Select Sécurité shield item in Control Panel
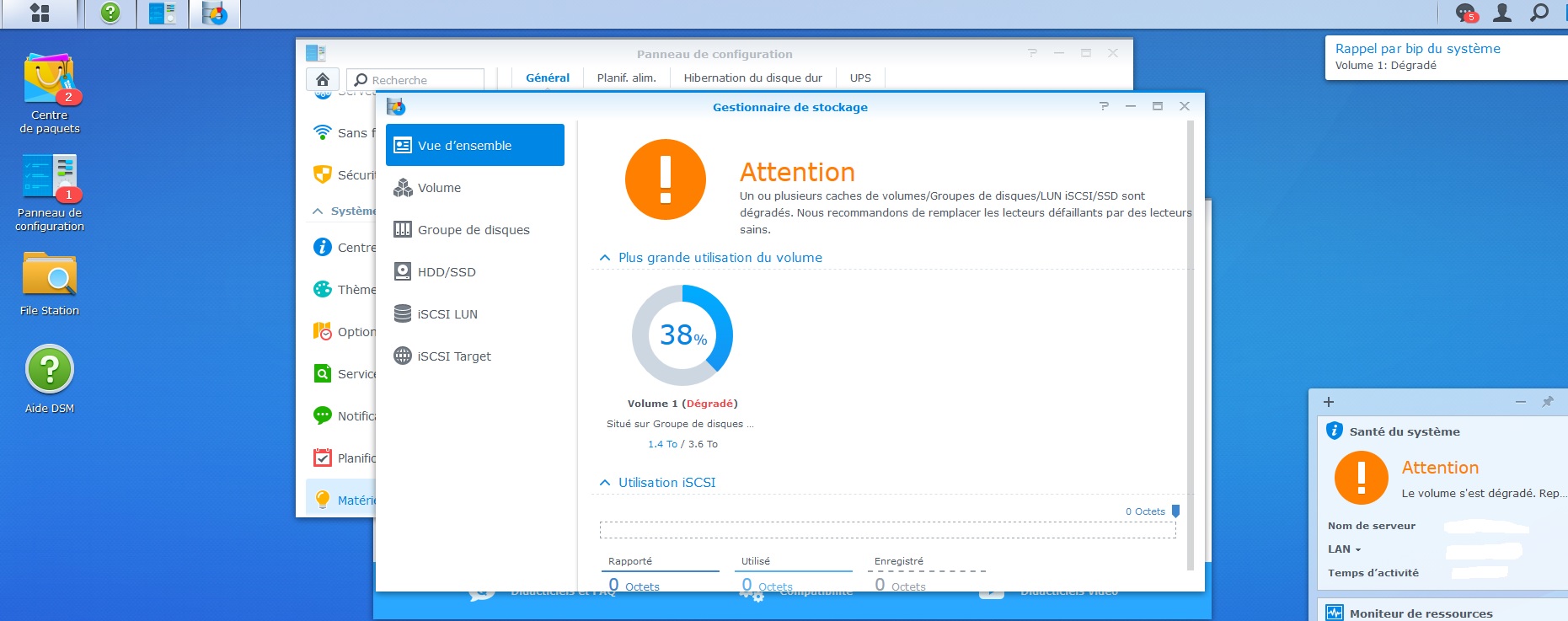The image size is (1568, 621). (x=342, y=175)
